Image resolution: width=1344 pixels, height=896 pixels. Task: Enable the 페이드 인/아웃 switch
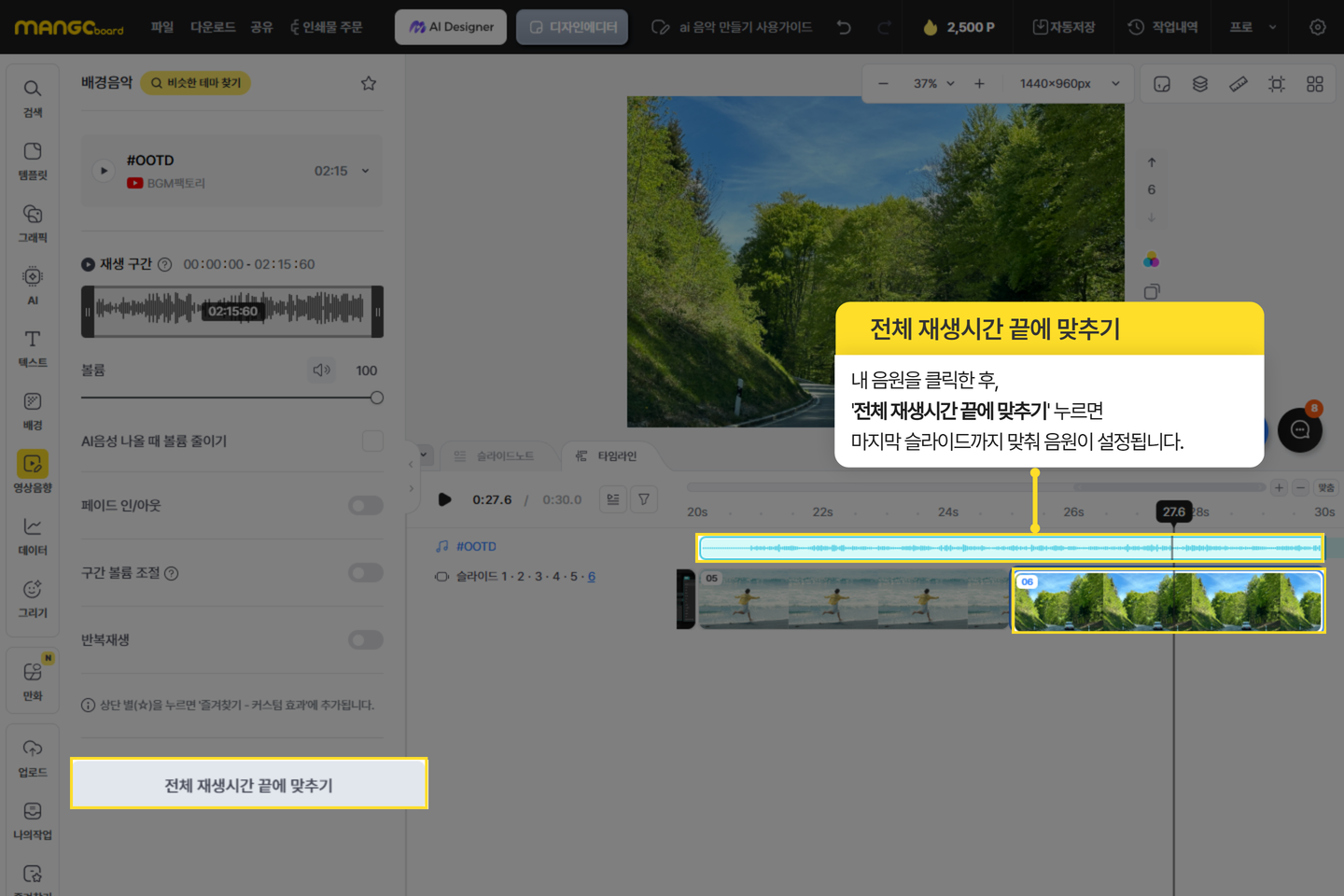pyautogui.click(x=366, y=505)
